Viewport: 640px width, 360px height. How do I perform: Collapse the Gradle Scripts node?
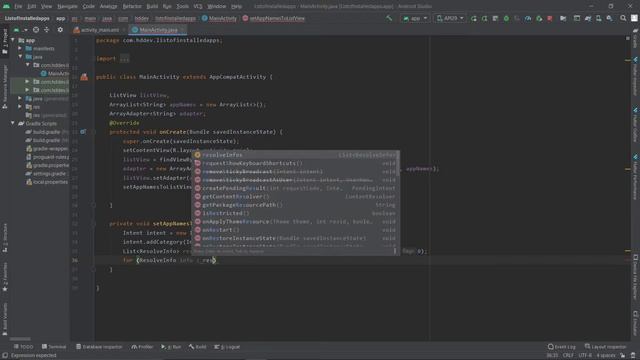13,123
